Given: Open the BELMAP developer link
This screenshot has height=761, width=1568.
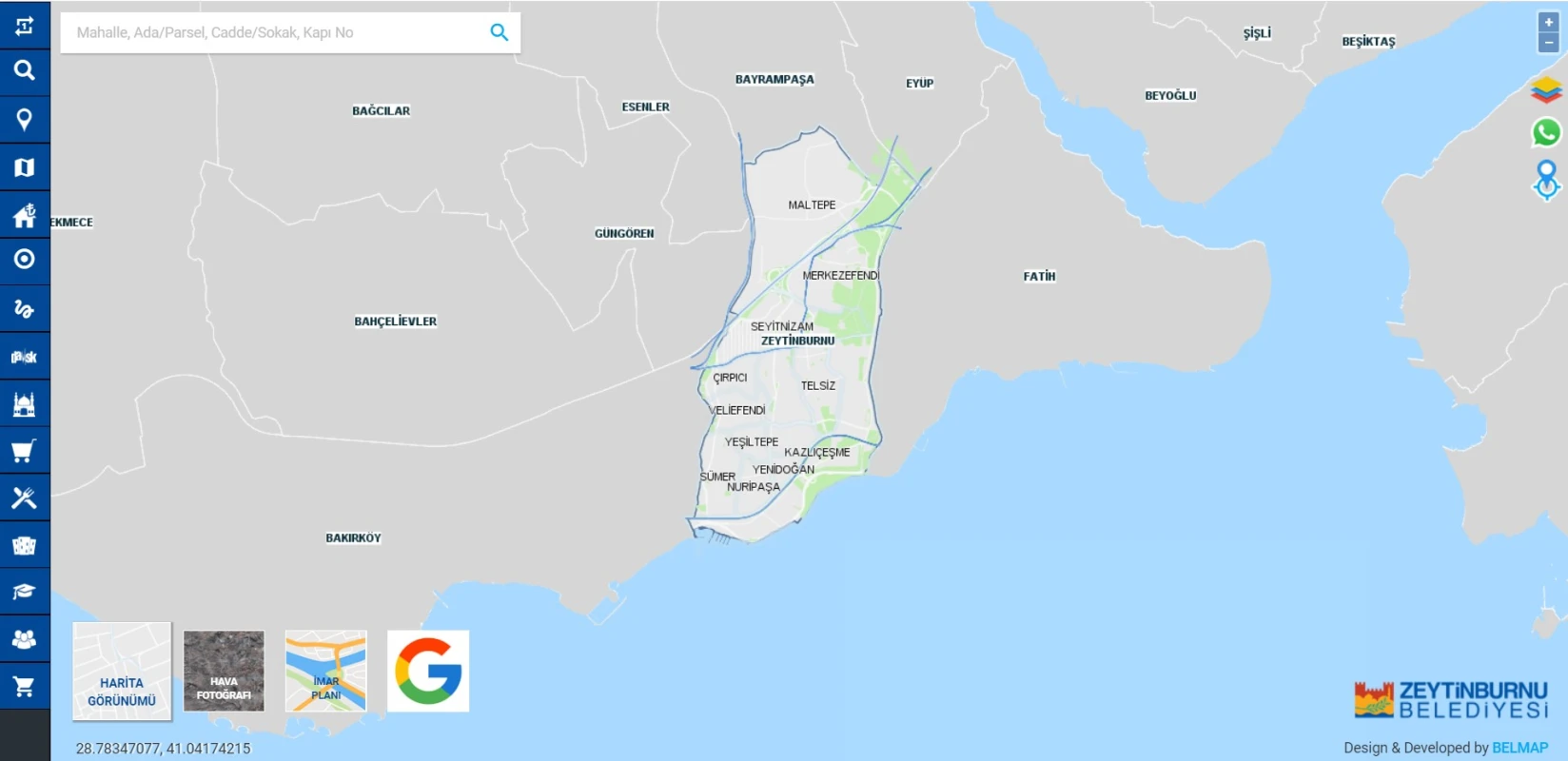Looking at the screenshot, I should click(1519, 748).
